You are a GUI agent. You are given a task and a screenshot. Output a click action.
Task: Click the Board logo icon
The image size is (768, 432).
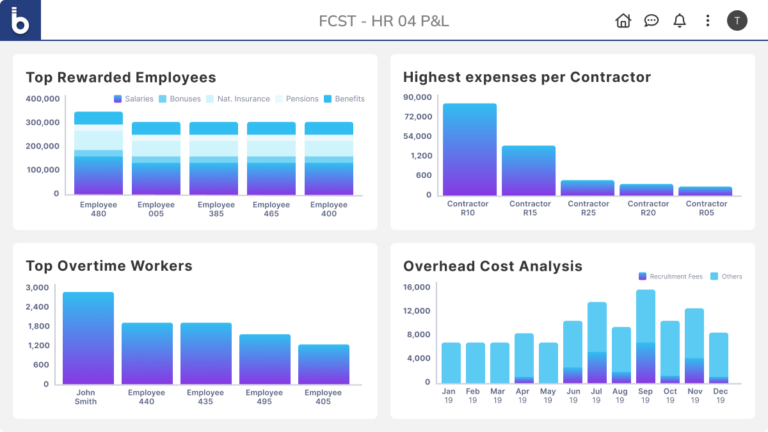20,20
